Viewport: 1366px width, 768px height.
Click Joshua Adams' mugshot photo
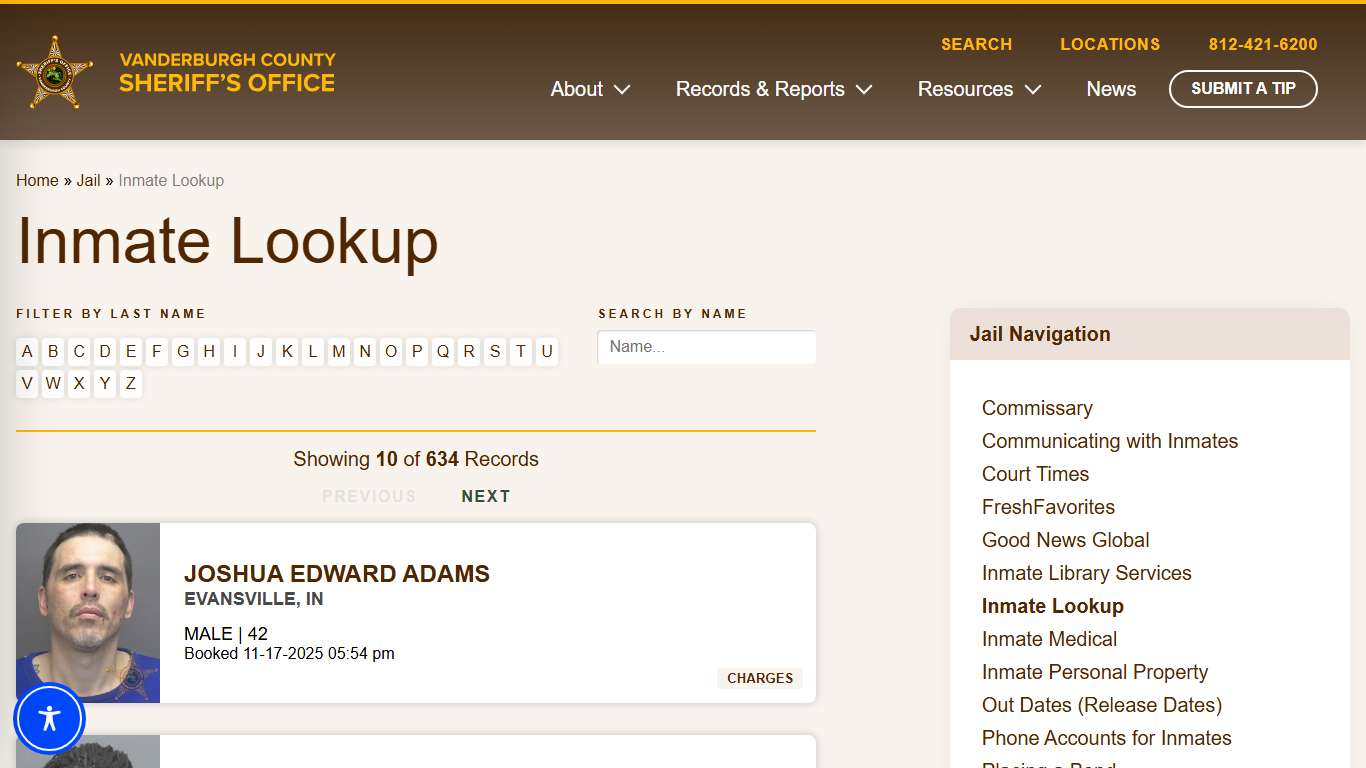click(x=87, y=611)
